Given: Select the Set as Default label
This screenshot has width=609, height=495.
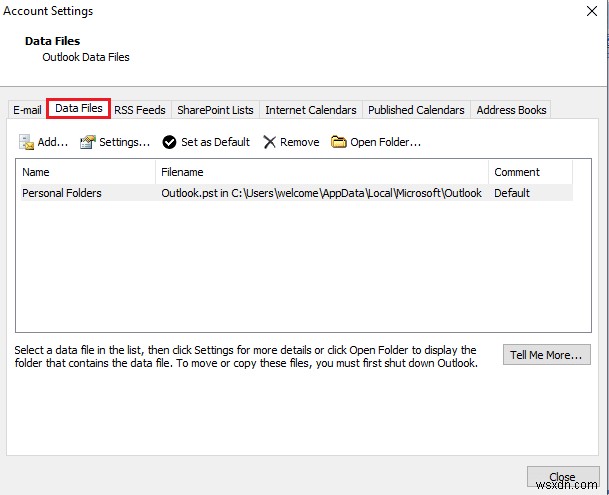Looking at the screenshot, I should point(216,142).
